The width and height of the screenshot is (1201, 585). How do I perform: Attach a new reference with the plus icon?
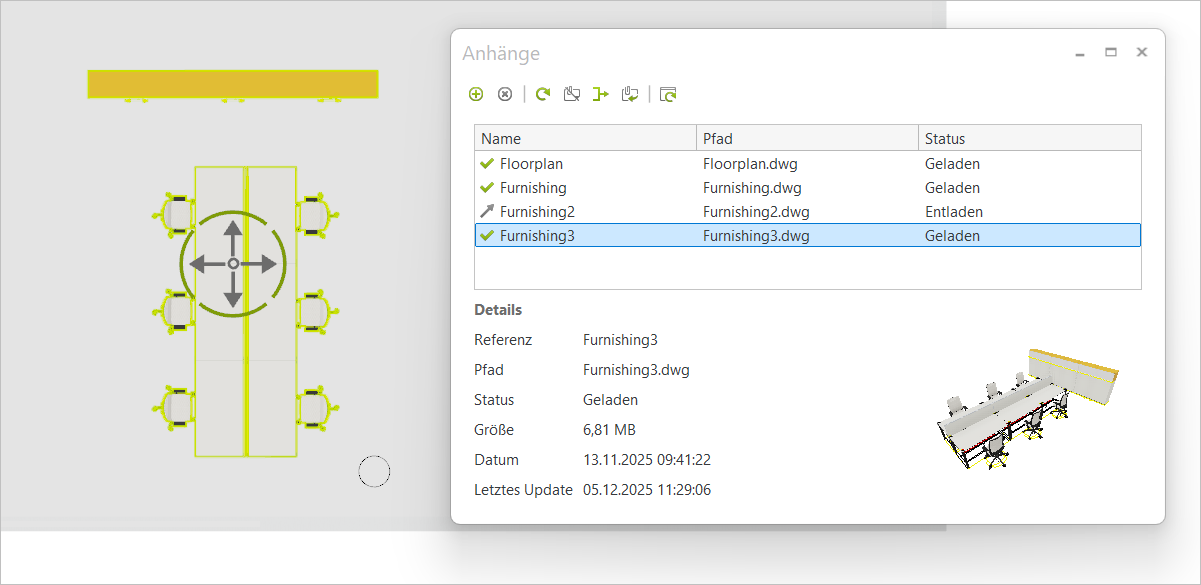tap(476, 93)
